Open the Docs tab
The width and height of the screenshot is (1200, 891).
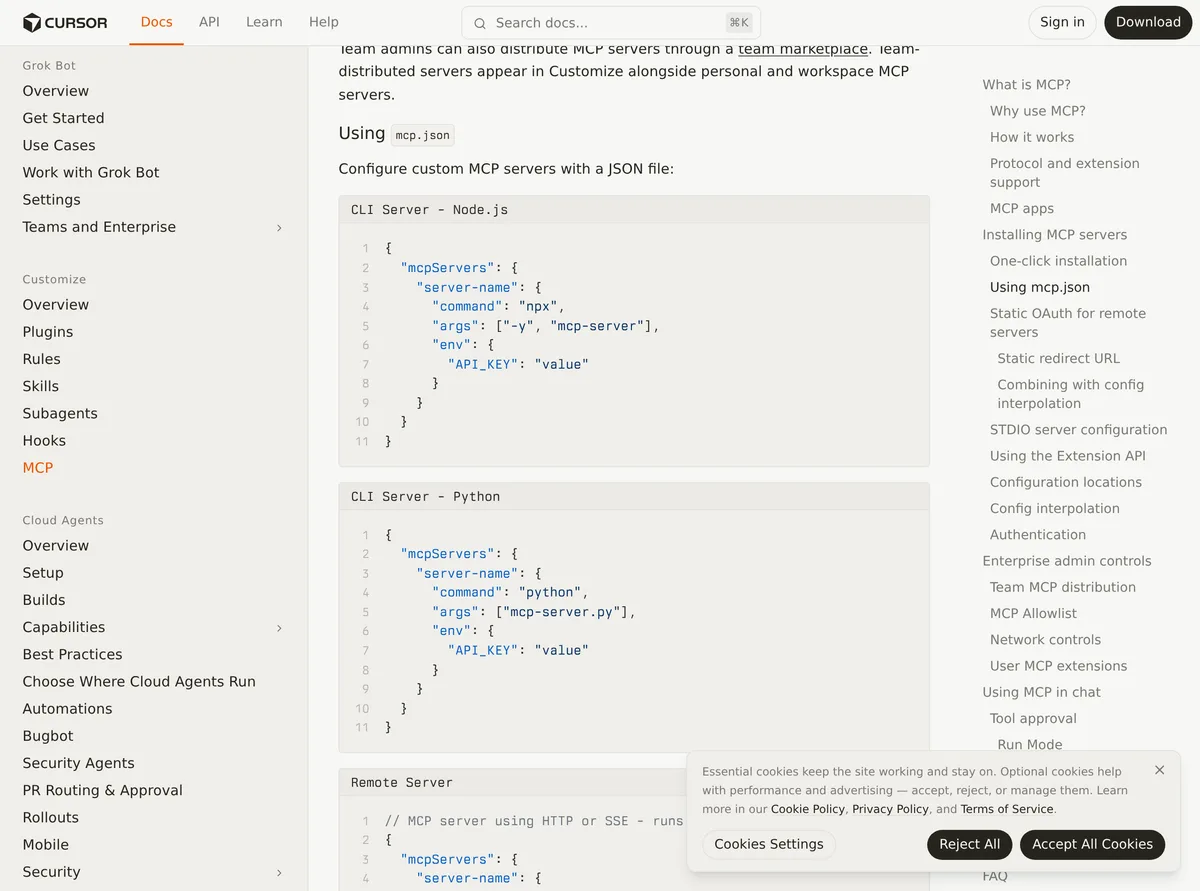tap(156, 22)
